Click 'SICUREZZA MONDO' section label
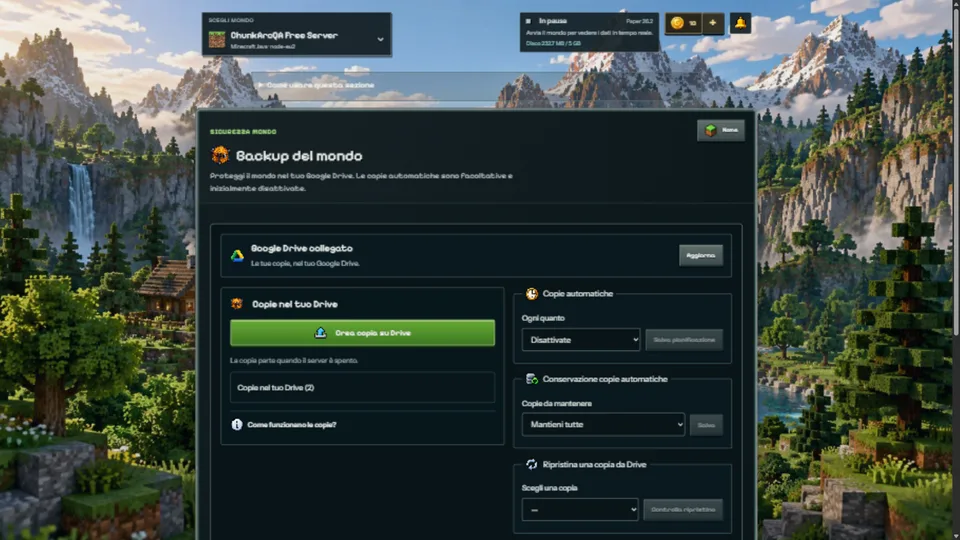Screen dimensions: 960x540 coord(243,132)
